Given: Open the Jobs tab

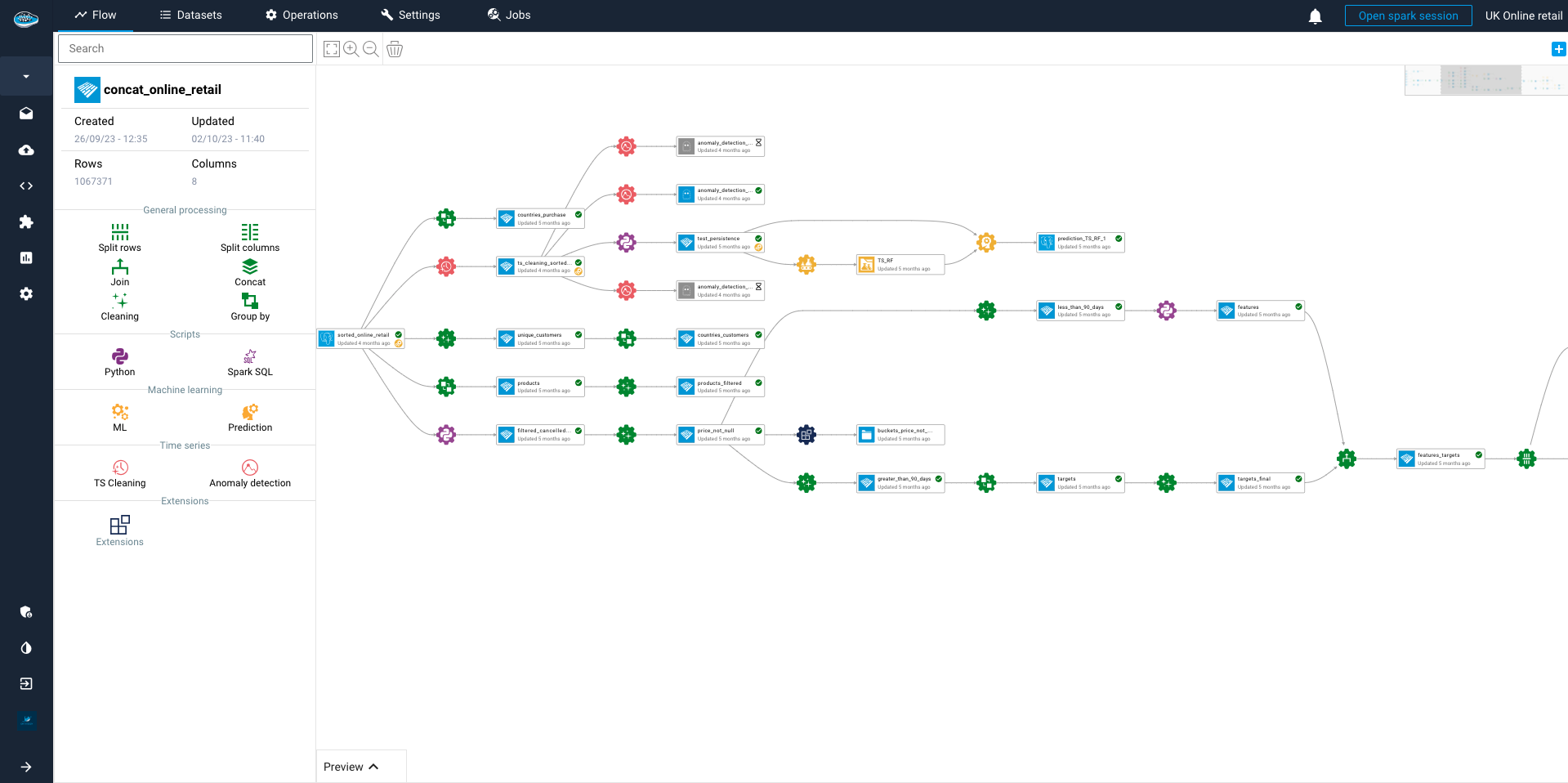Looking at the screenshot, I should coord(509,16).
